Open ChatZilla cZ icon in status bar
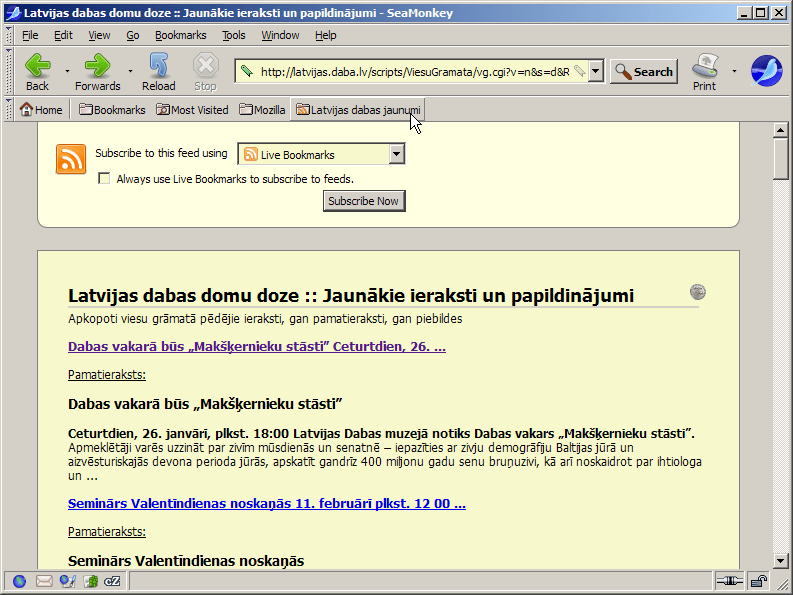Screen dimensions: 793x595 (x=112, y=581)
